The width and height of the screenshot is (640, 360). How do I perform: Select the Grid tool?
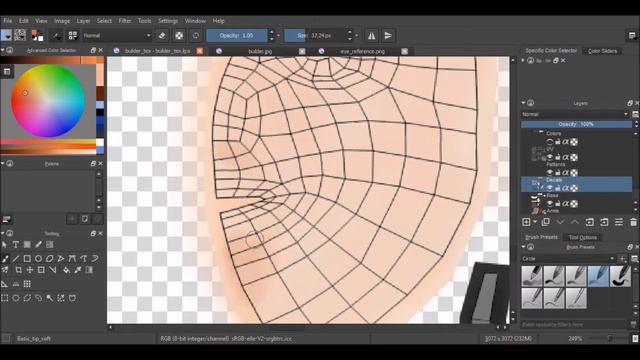27,284
